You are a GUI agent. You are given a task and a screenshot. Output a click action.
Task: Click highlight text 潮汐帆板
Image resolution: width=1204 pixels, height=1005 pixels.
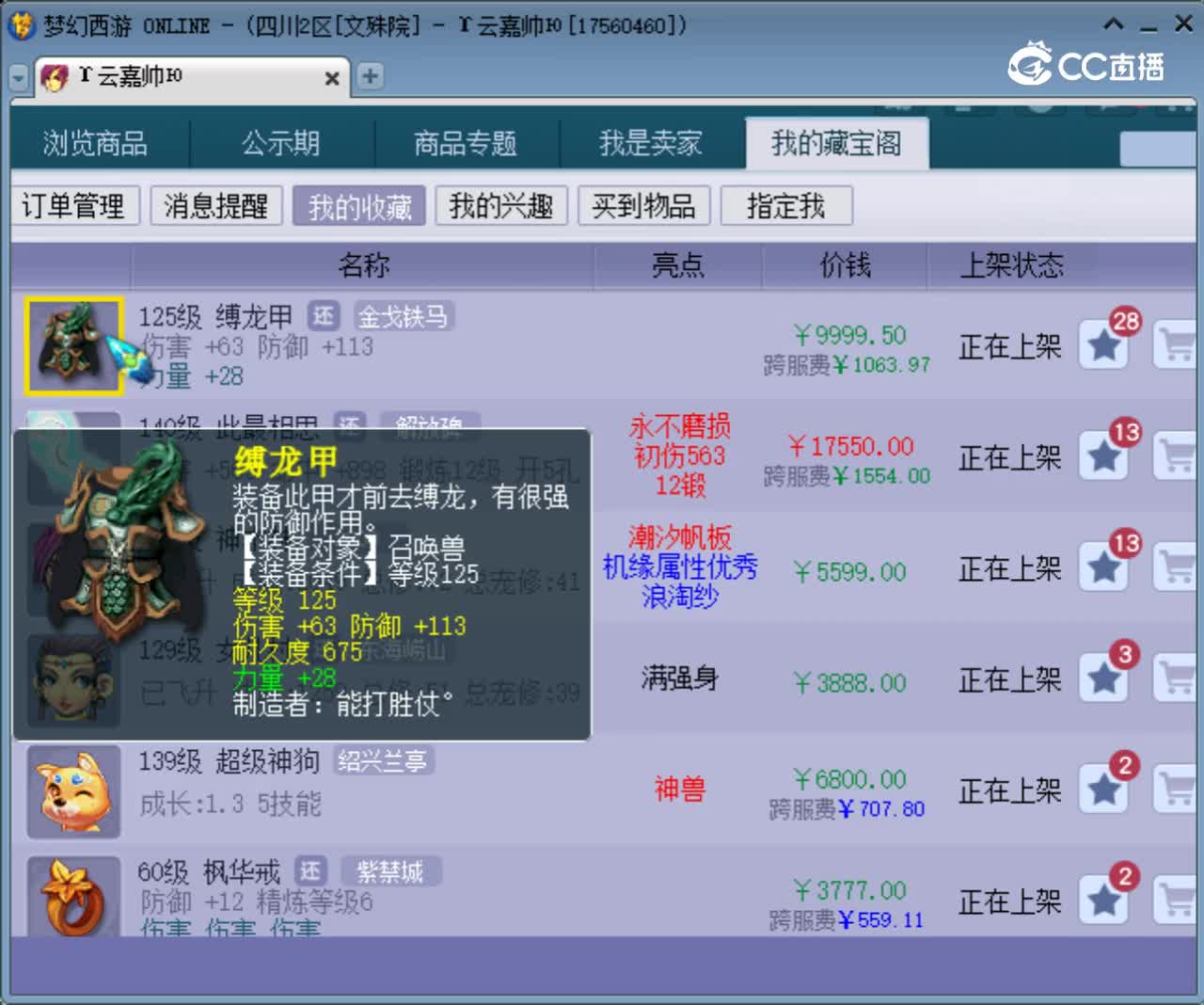[x=679, y=537]
